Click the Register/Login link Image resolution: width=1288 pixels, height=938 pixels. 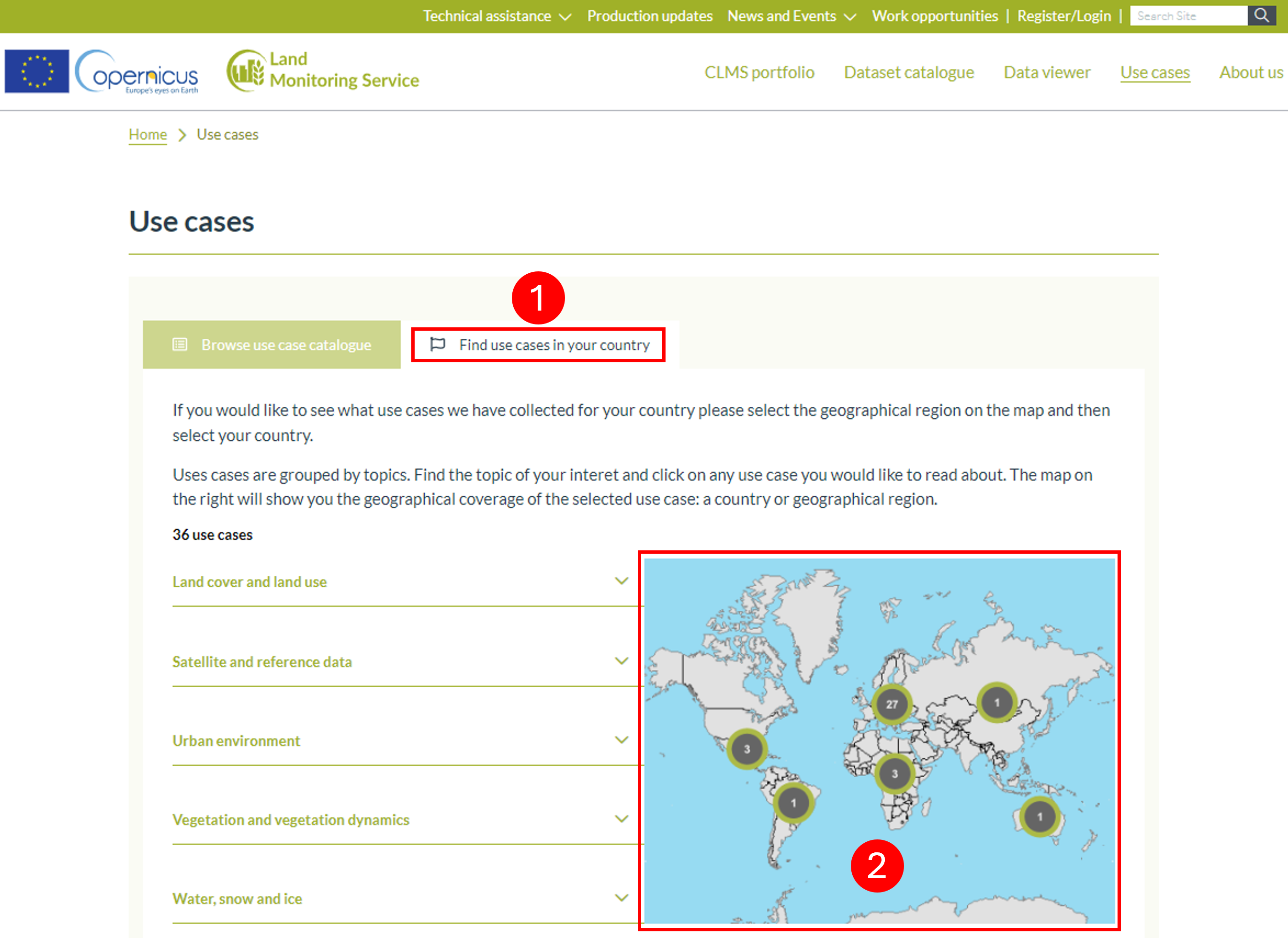pyautogui.click(x=1064, y=16)
